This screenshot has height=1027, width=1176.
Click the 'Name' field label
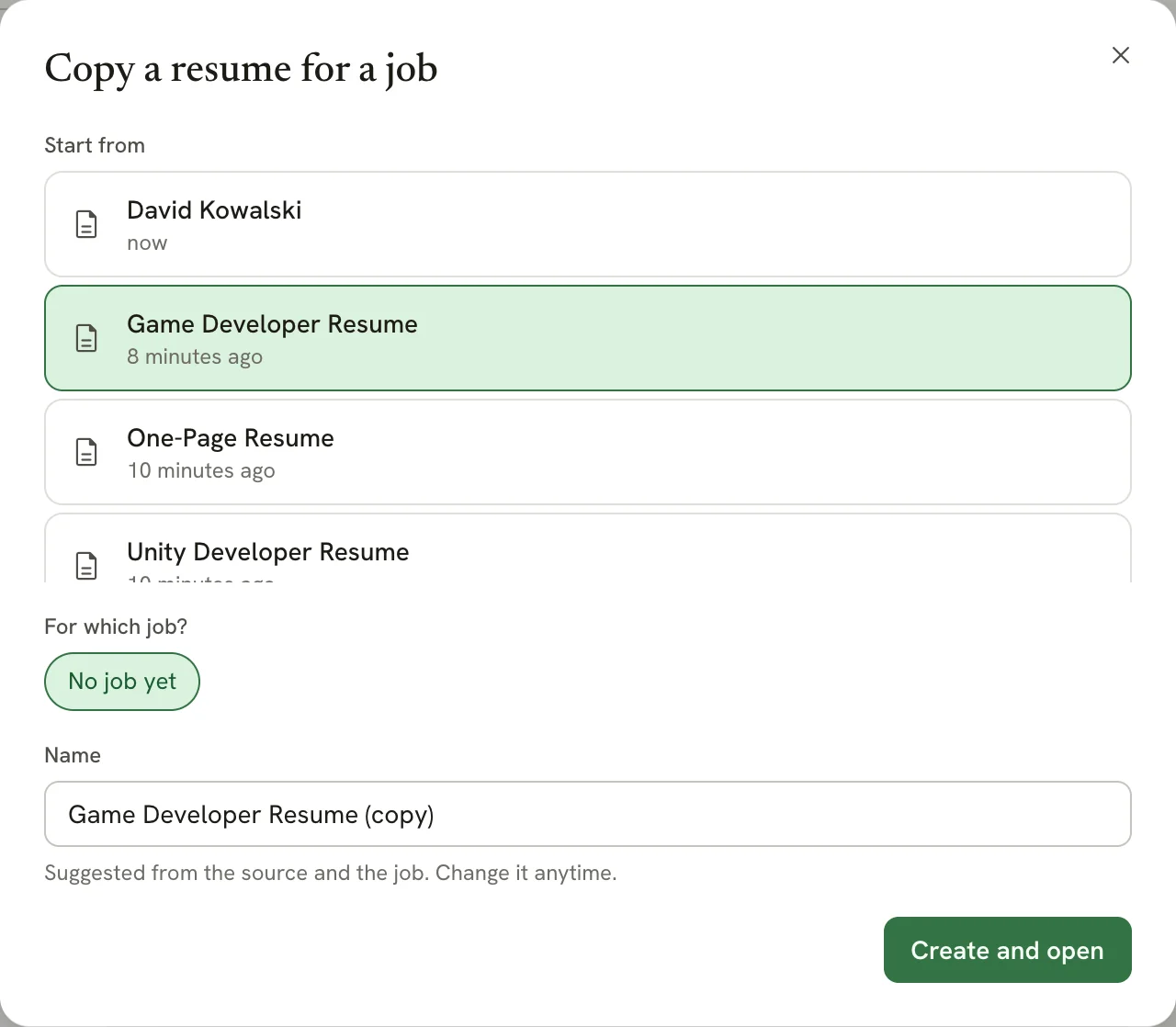coord(73,755)
